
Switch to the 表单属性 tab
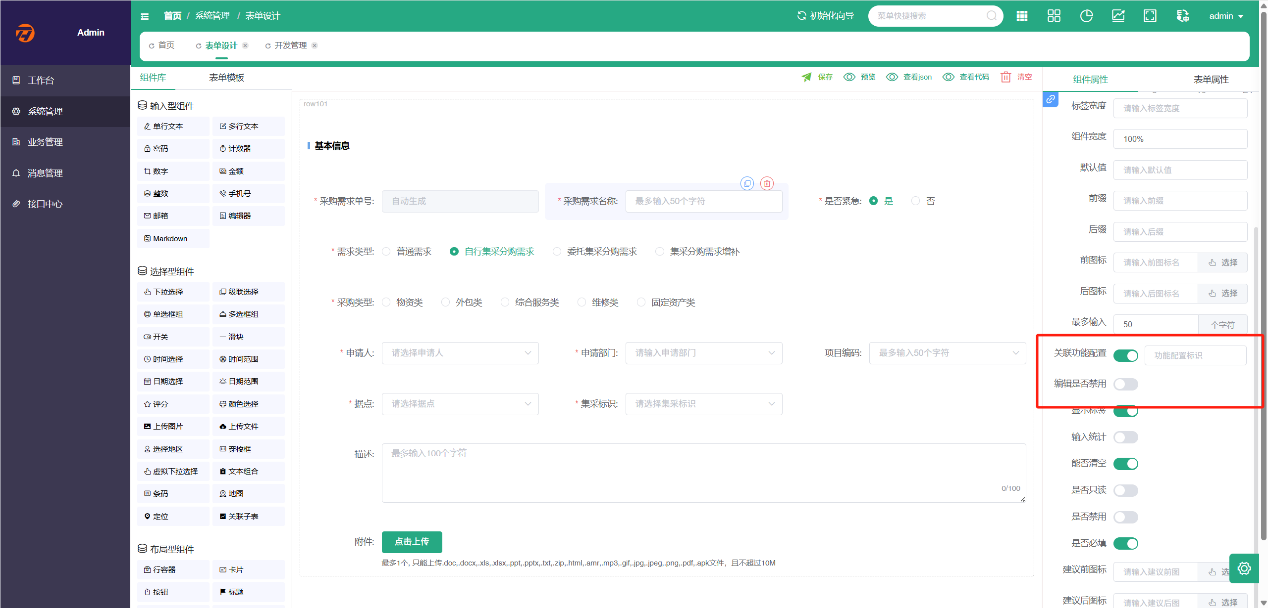[1210, 79]
